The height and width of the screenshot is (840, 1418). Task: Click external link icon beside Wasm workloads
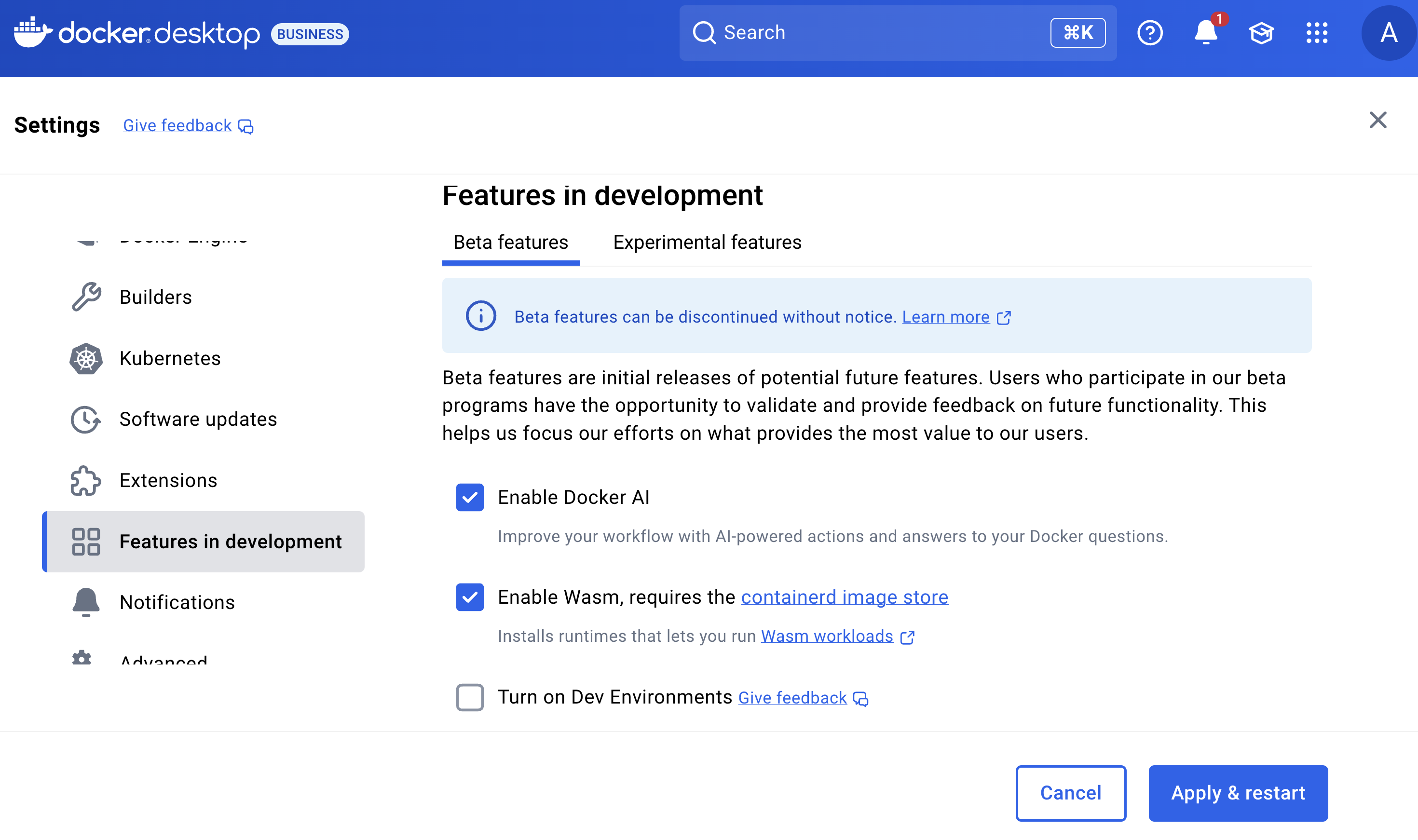[907, 637]
